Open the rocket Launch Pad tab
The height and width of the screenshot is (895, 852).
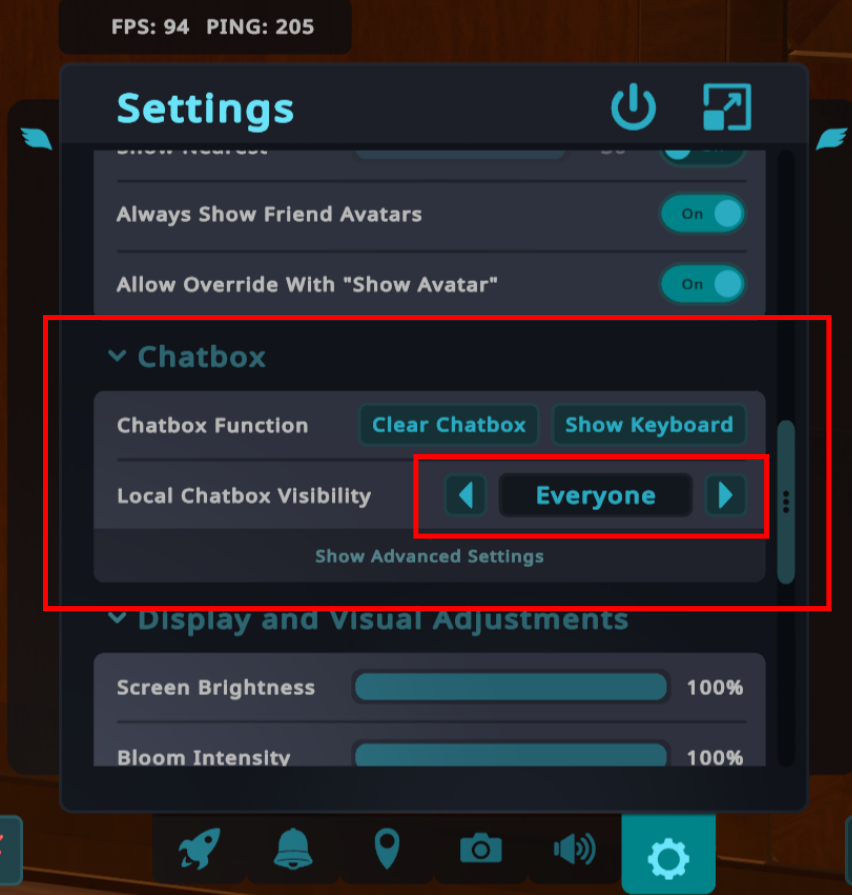click(x=199, y=848)
